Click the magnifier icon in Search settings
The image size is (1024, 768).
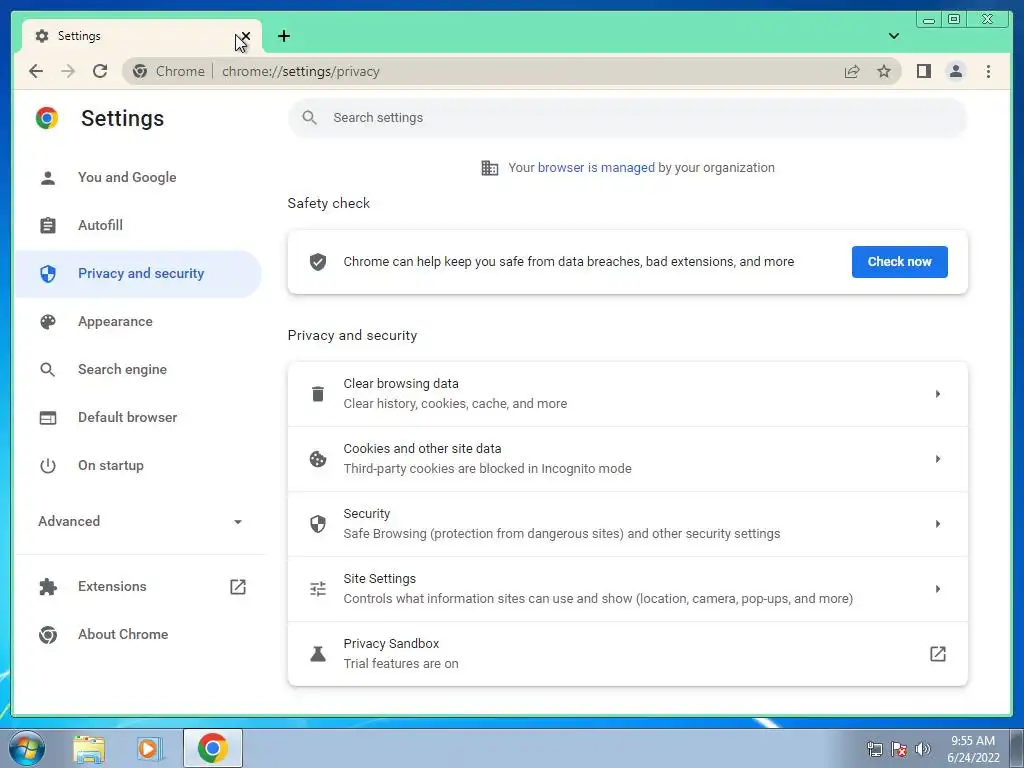[310, 118]
